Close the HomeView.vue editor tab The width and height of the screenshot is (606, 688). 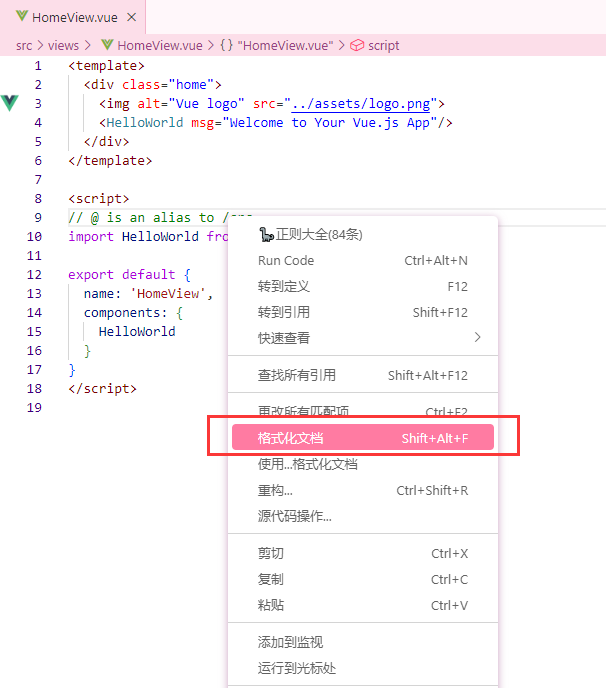point(132,18)
